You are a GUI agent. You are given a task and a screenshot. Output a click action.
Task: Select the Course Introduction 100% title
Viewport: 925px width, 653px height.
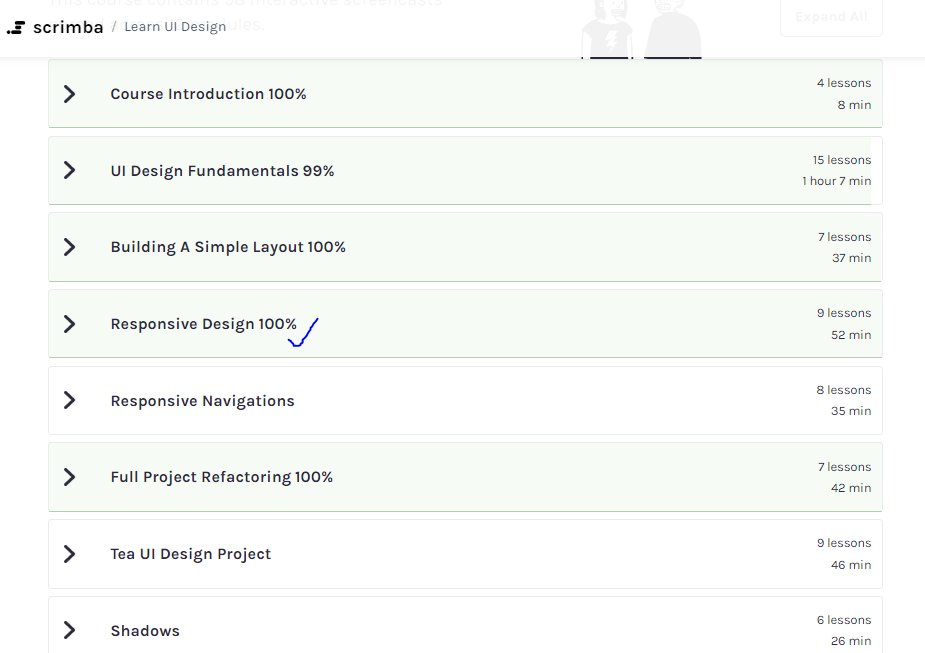[x=208, y=94]
